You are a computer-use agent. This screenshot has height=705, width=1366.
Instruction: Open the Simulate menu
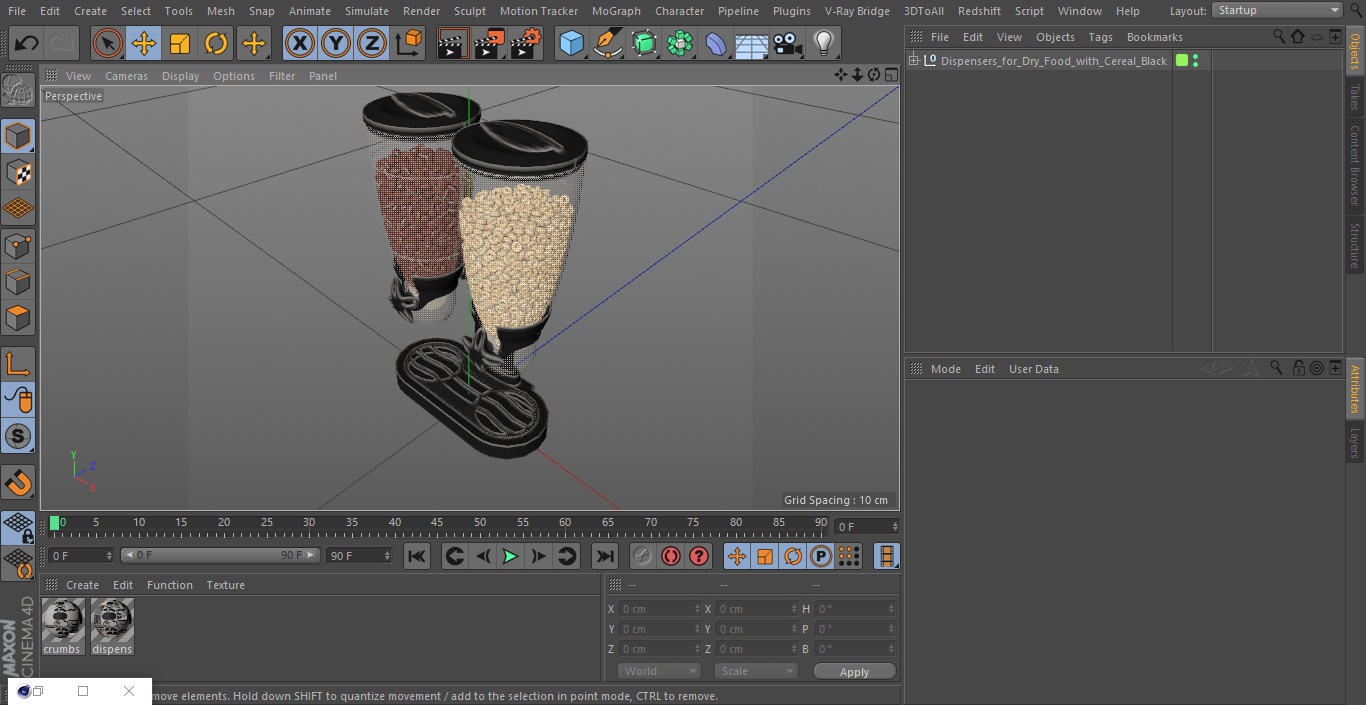pos(367,11)
